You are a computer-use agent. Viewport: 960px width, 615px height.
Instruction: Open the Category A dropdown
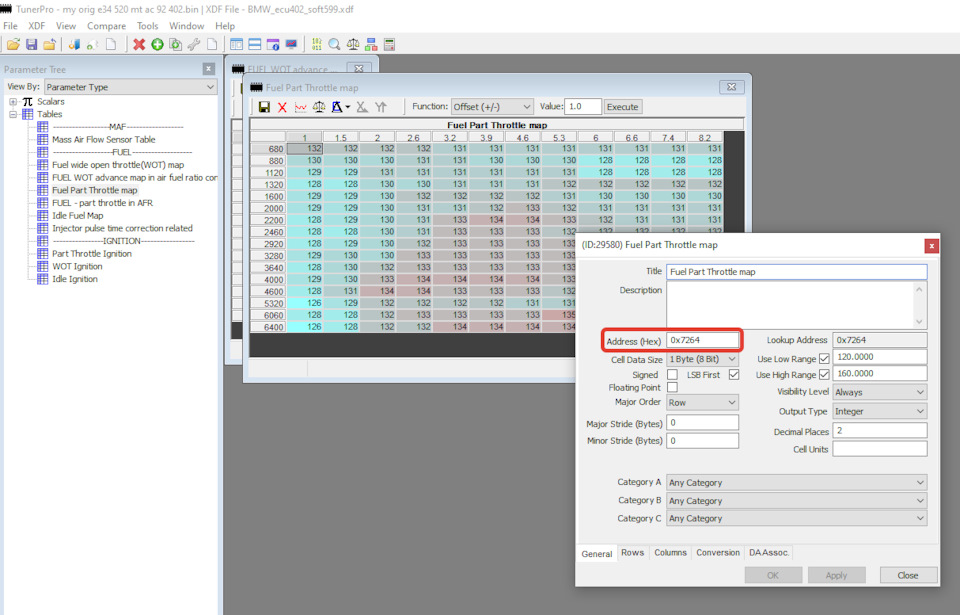797,483
